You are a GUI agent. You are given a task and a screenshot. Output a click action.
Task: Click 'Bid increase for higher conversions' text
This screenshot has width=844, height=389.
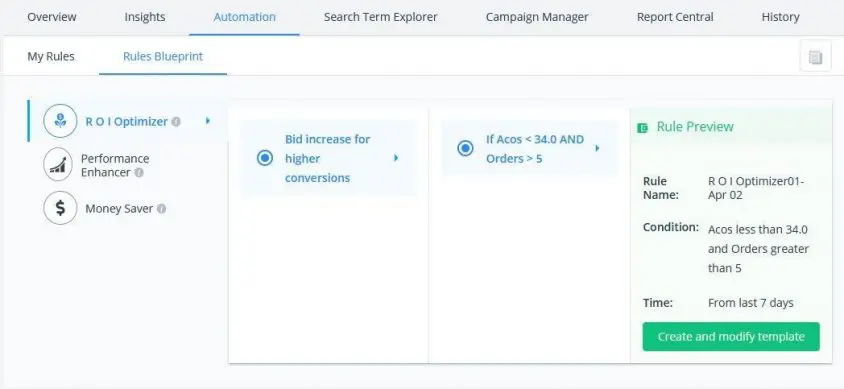328,158
